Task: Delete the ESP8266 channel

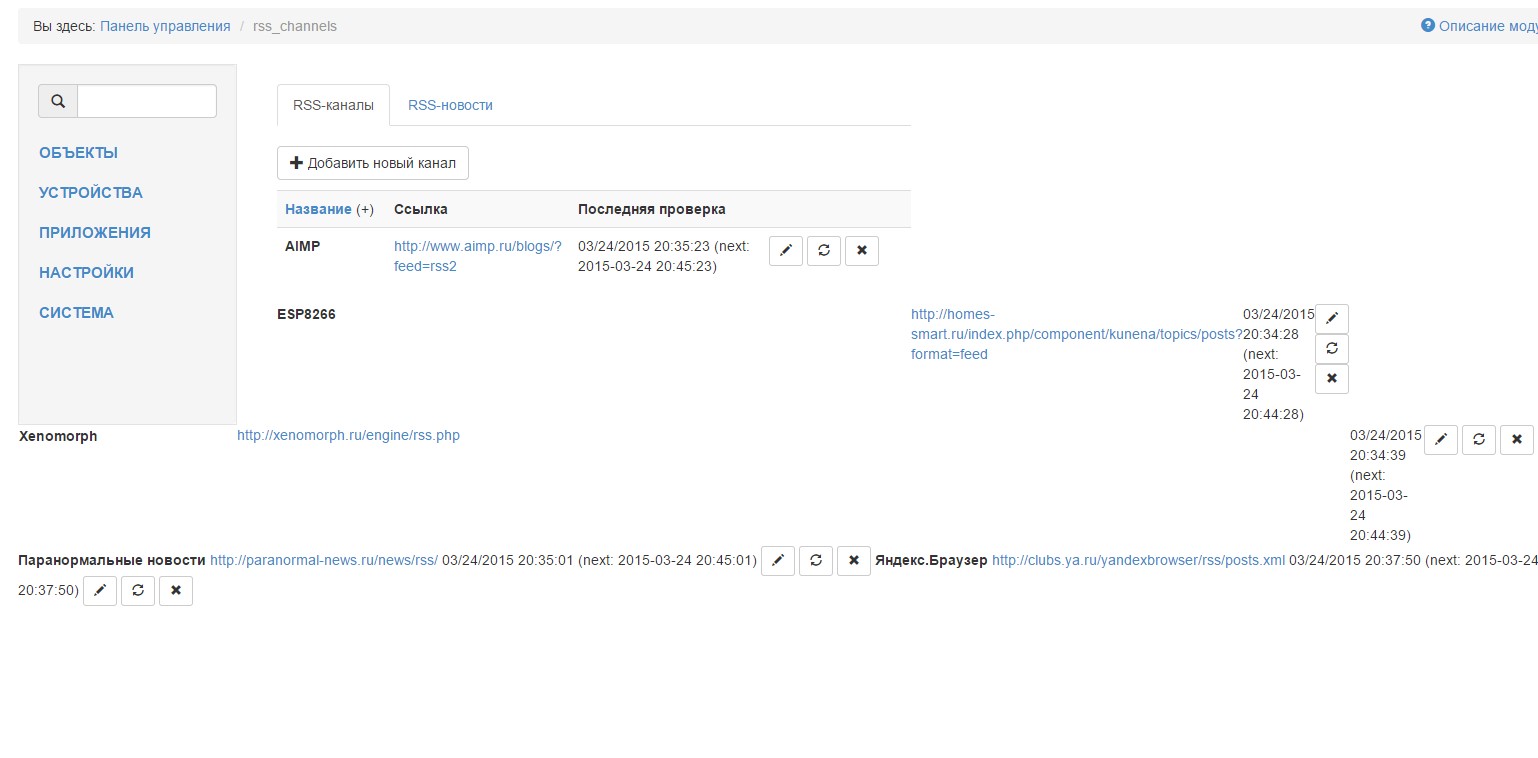Action: pyautogui.click(x=1331, y=378)
